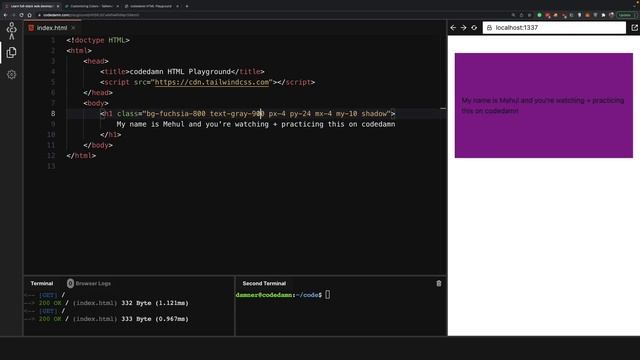Click the purple heading box in preview
This screenshot has height=360, width=640.
coord(544,105)
